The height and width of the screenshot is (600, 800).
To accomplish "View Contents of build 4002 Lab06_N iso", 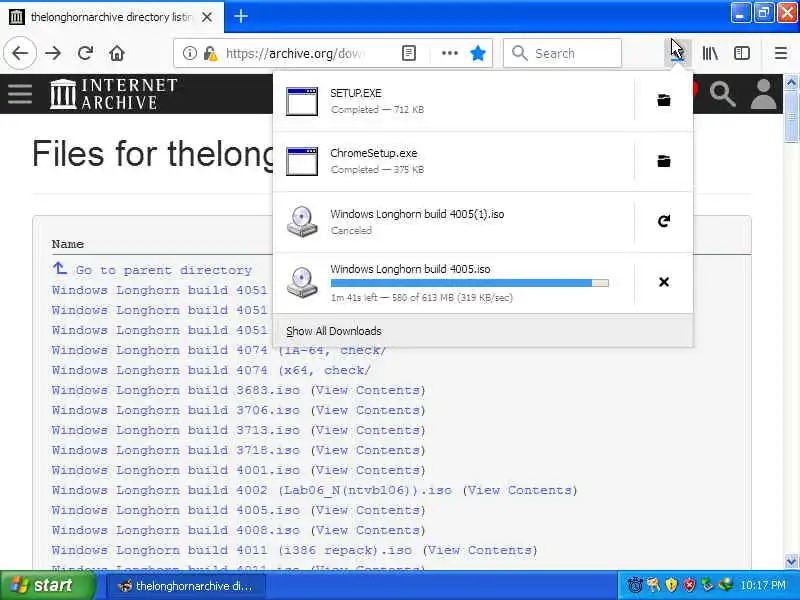I will [x=520, y=490].
